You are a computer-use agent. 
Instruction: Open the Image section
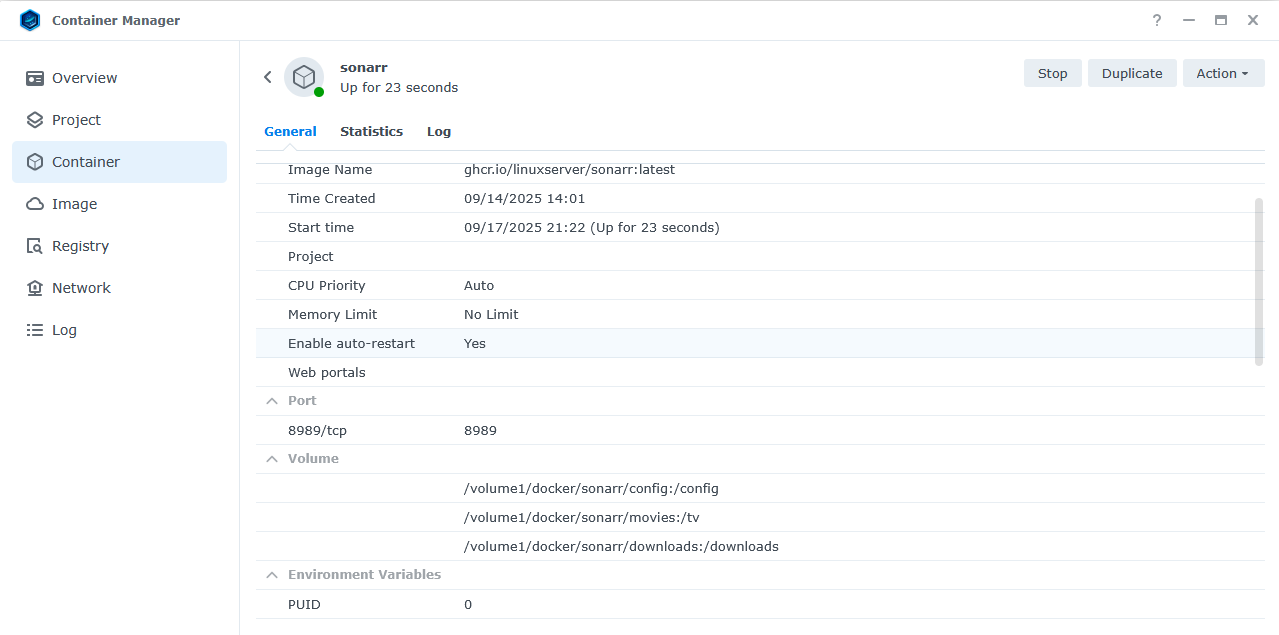[119, 204]
